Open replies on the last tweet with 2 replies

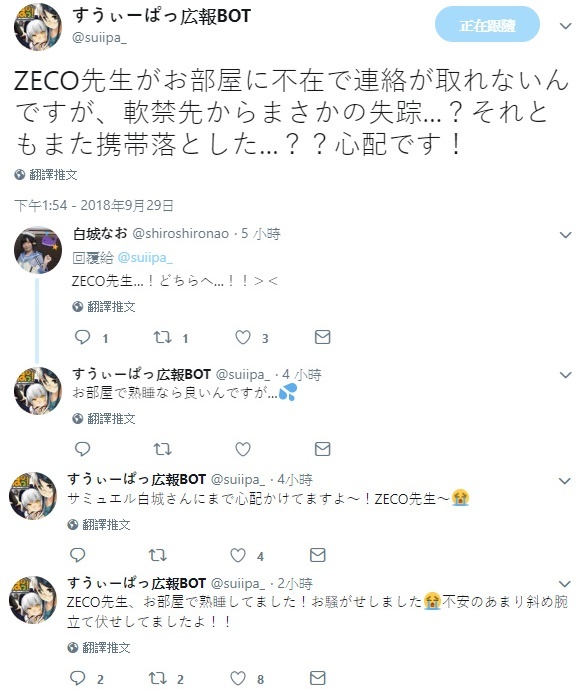click(x=78, y=678)
